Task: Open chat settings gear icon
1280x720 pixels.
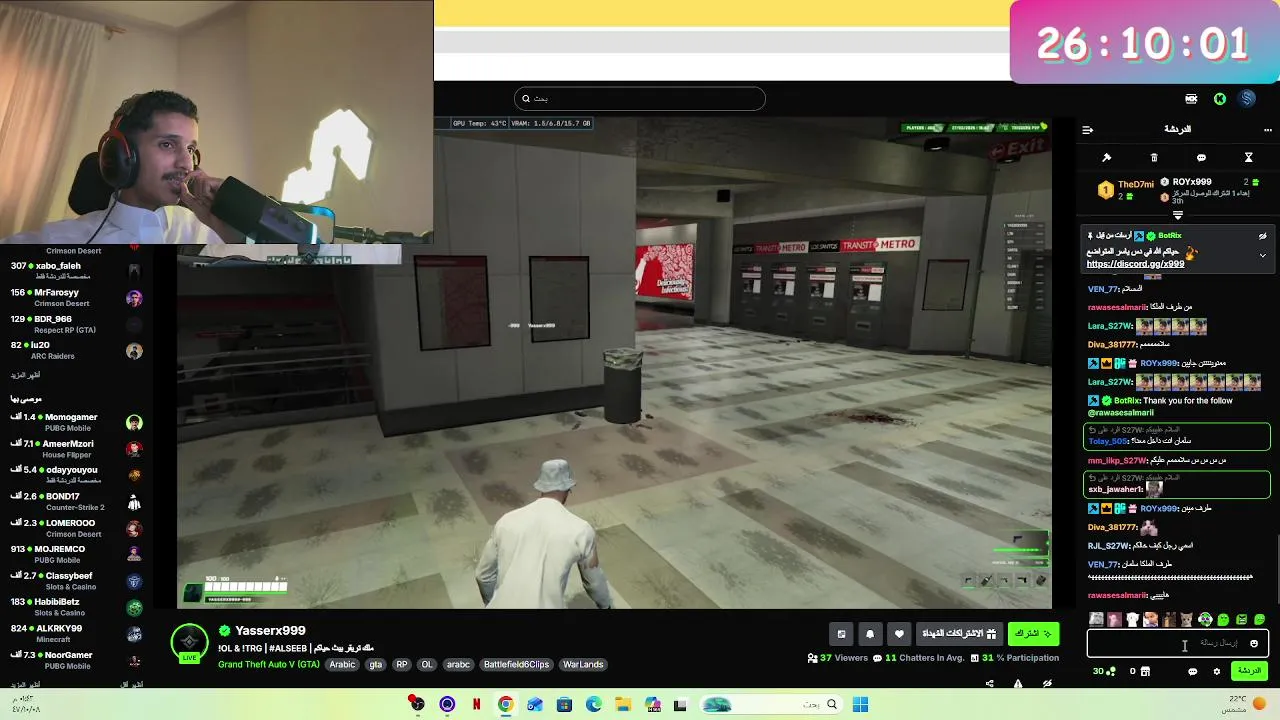Action: (1216, 672)
